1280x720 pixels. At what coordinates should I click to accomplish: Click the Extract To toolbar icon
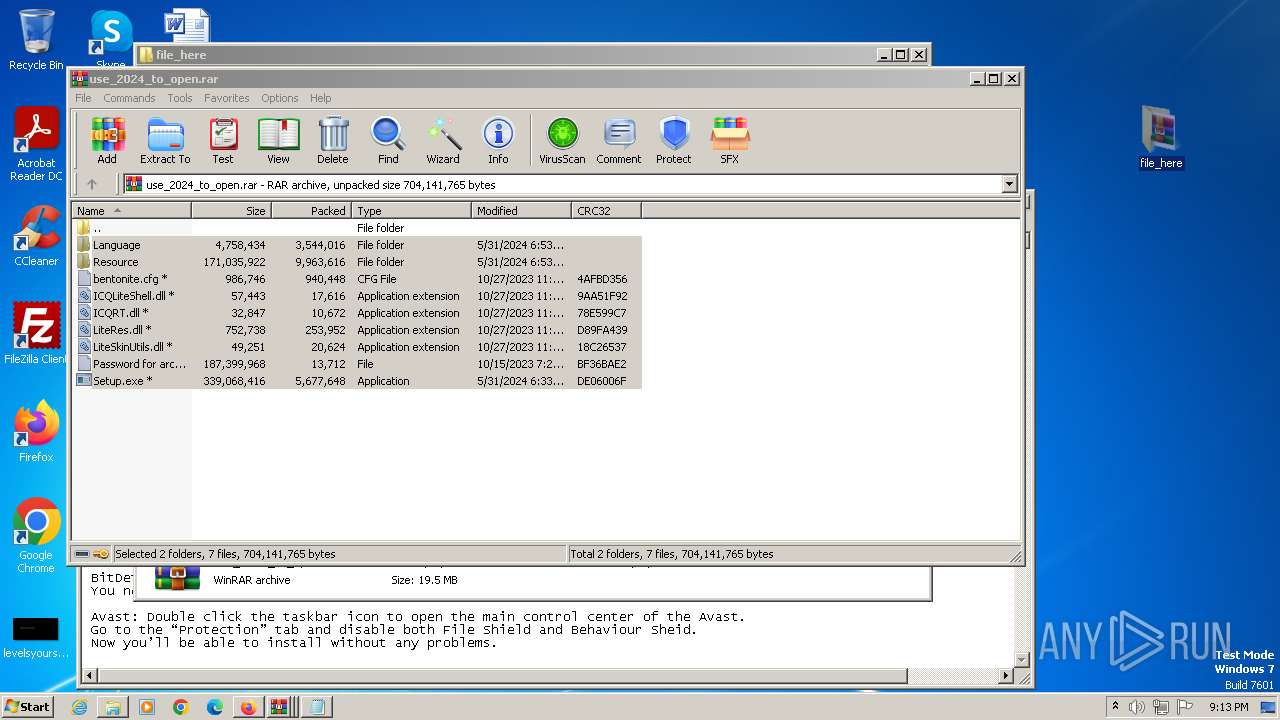point(165,140)
